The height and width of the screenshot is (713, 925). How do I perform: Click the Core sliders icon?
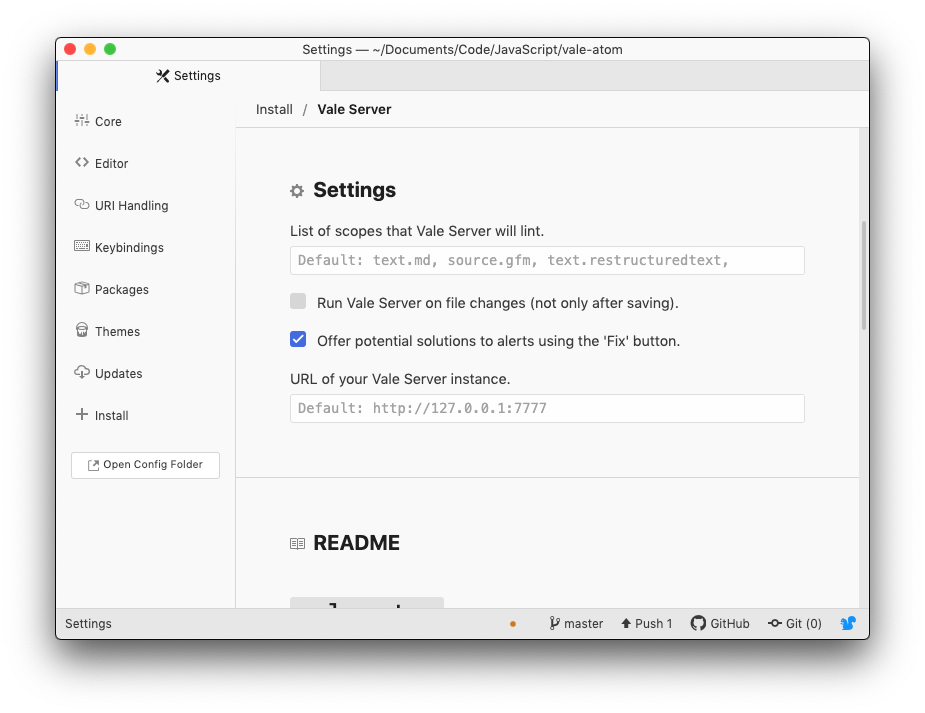click(81, 120)
